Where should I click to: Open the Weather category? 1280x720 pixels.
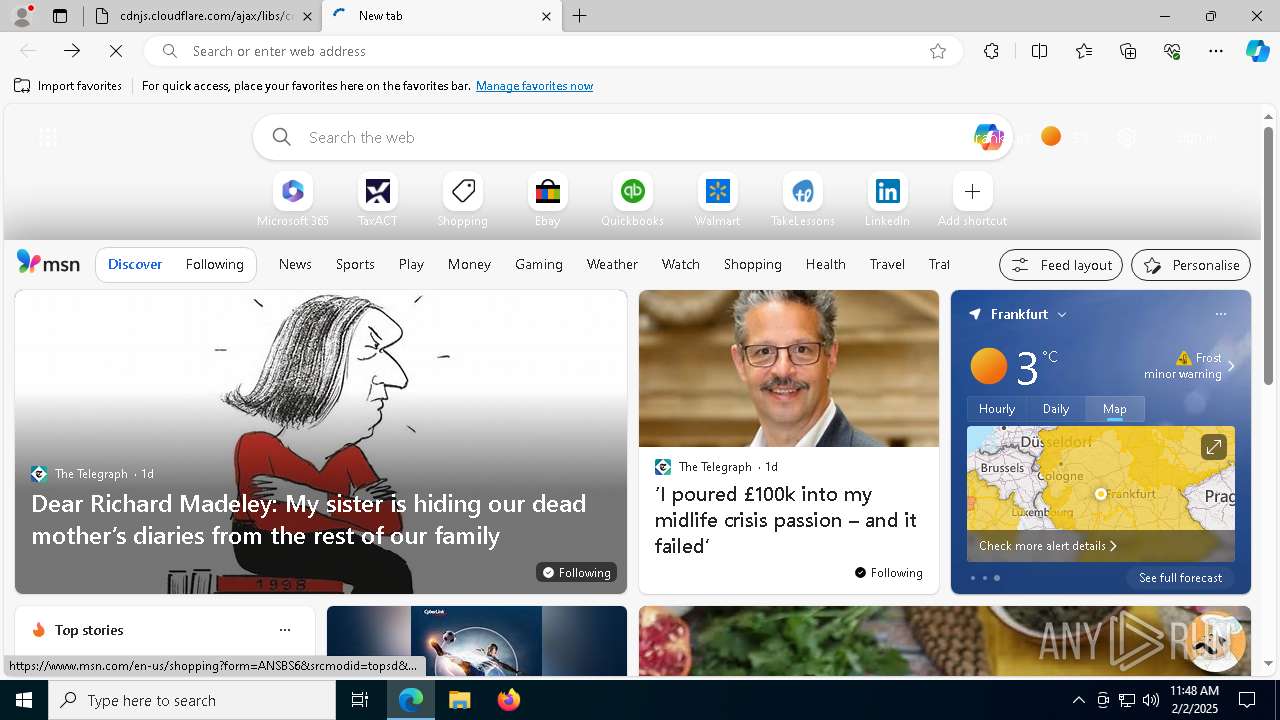point(612,264)
